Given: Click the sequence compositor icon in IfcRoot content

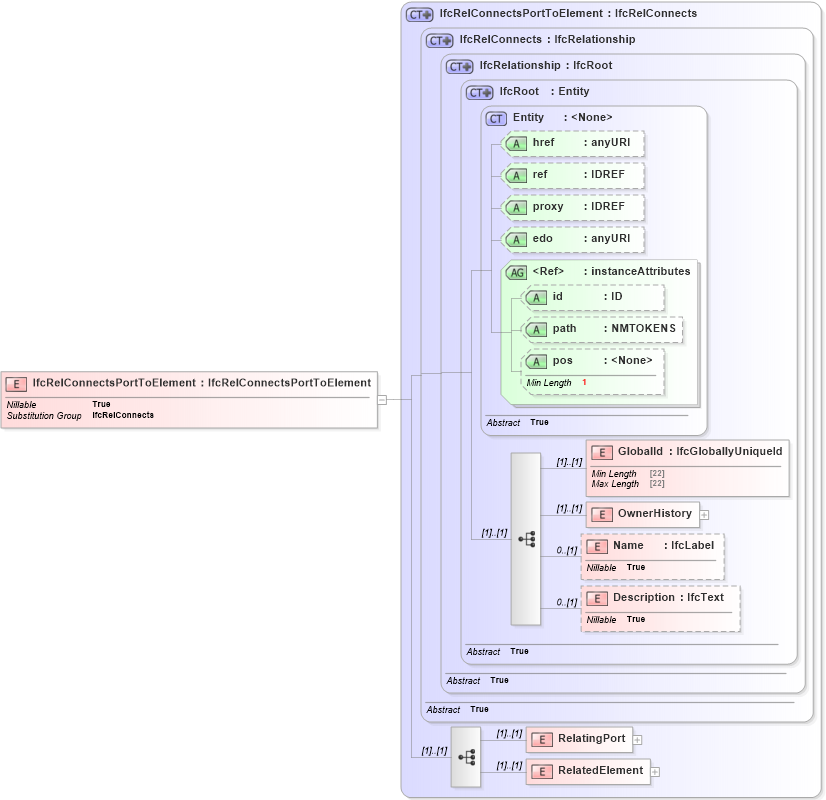Looking at the screenshot, I should (527, 537).
